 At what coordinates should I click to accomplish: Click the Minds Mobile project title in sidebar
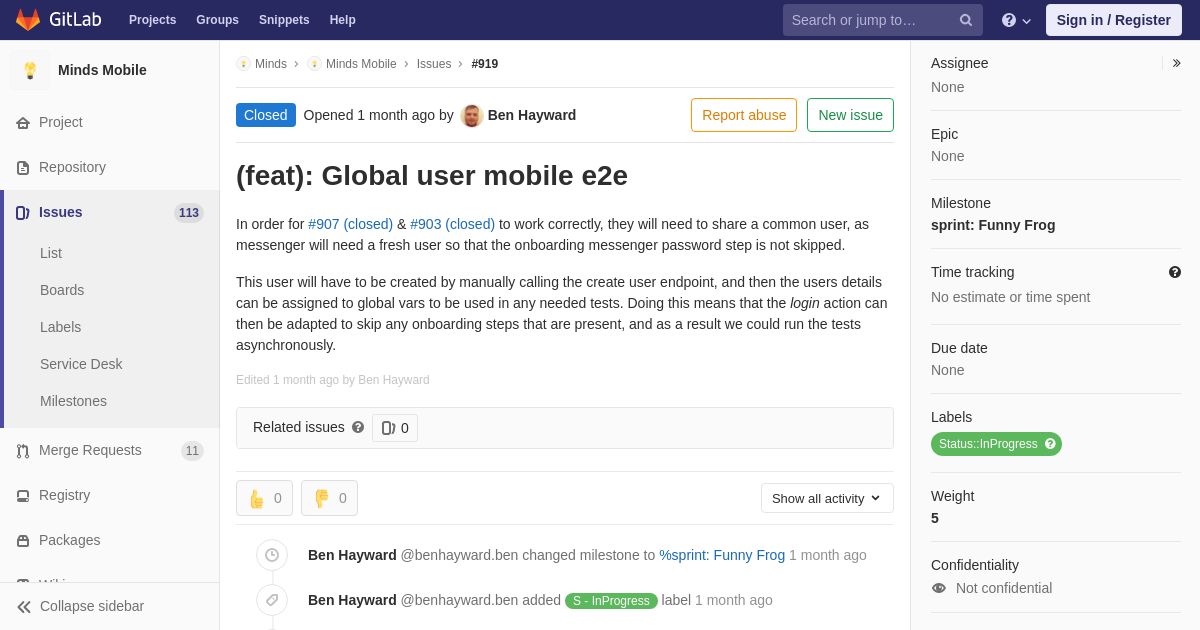pos(102,70)
